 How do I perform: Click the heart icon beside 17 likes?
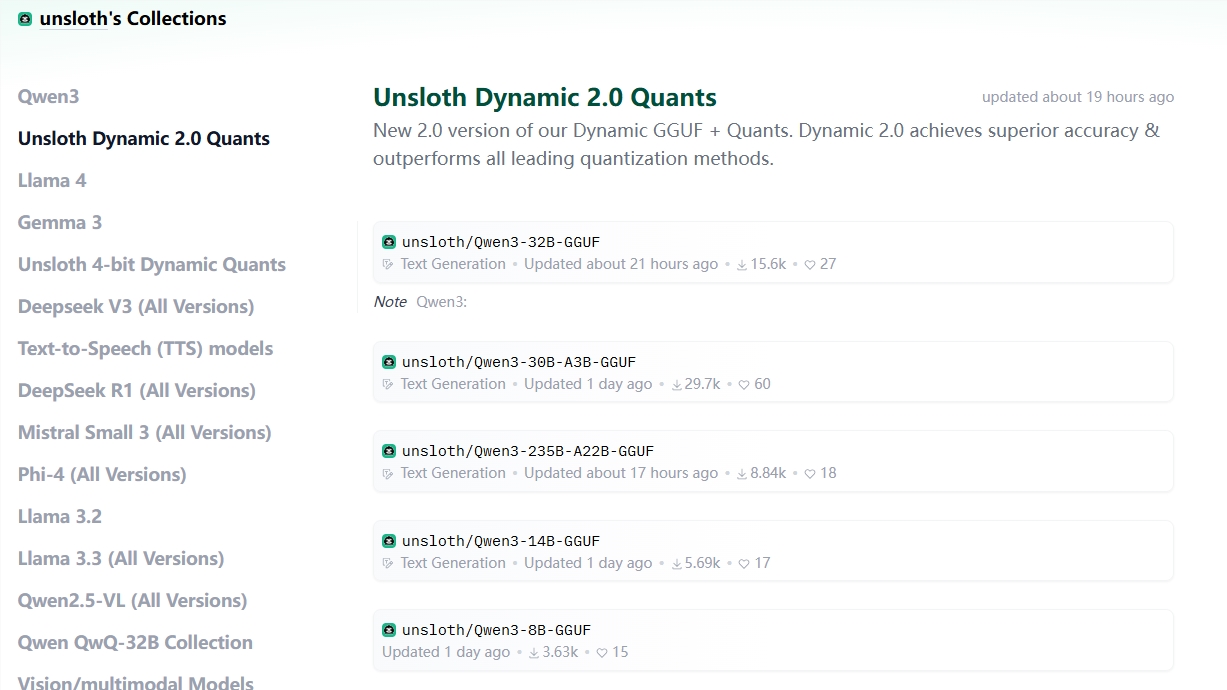(744, 564)
